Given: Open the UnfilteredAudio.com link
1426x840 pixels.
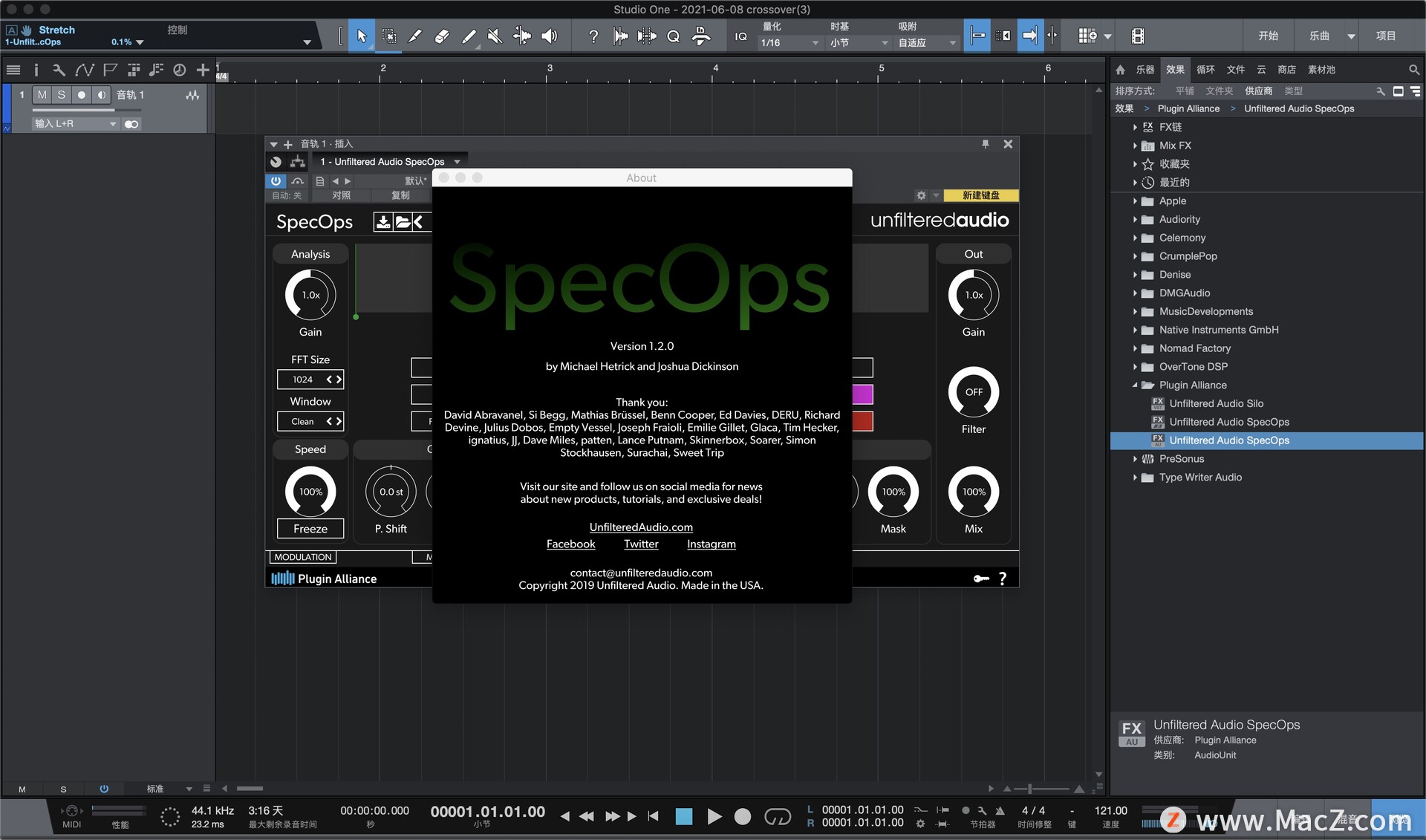Looking at the screenshot, I should click(x=641, y=527).
